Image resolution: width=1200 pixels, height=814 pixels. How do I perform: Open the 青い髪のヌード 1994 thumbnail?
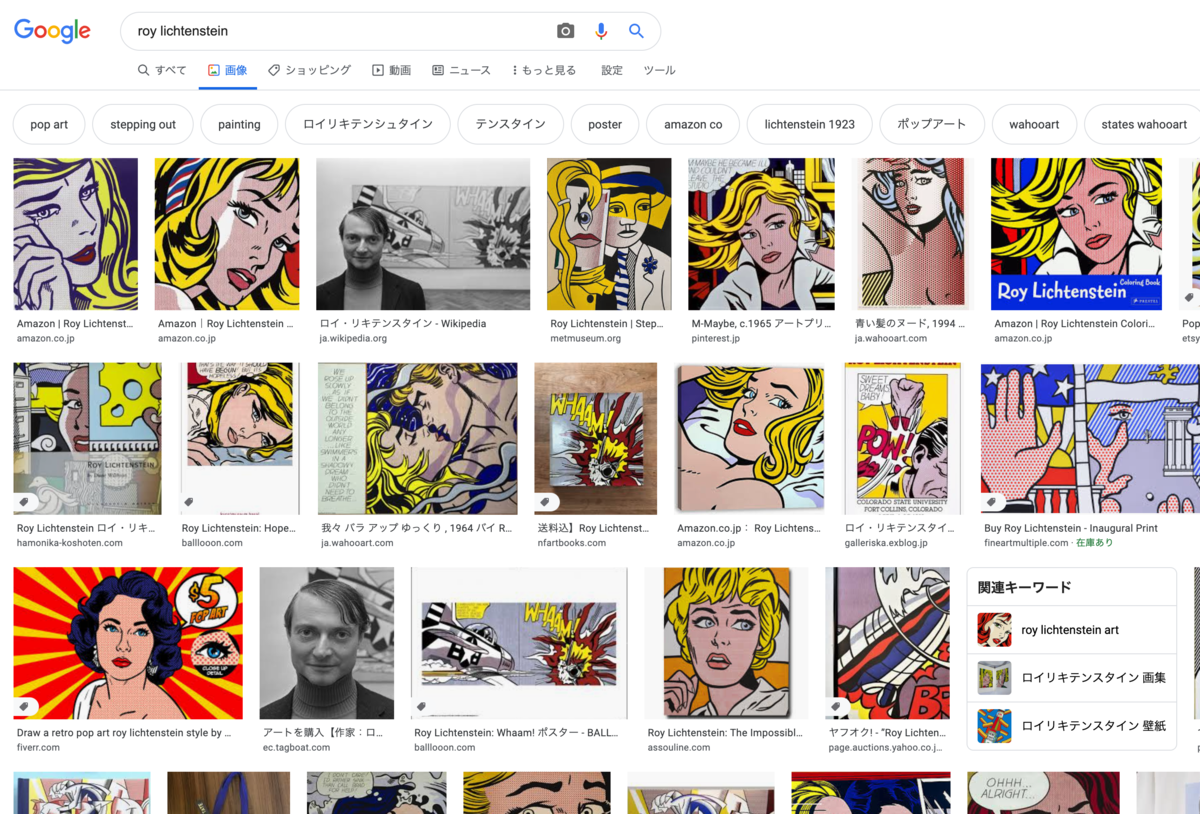pos(913,234)
